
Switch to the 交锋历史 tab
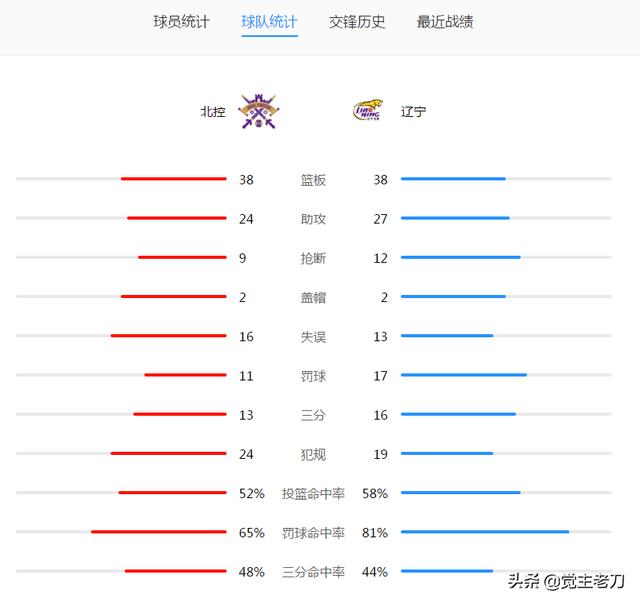click(357, 22)
